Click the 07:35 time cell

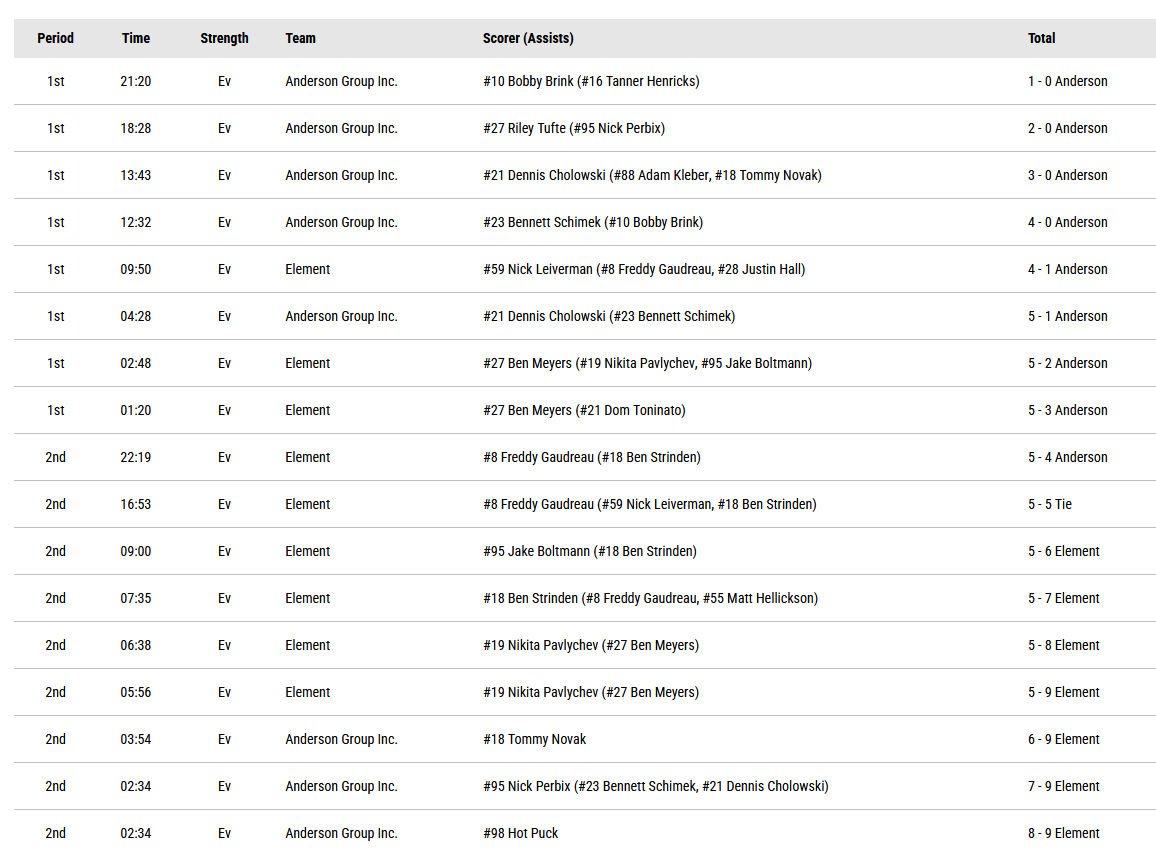tap(136, 598)
